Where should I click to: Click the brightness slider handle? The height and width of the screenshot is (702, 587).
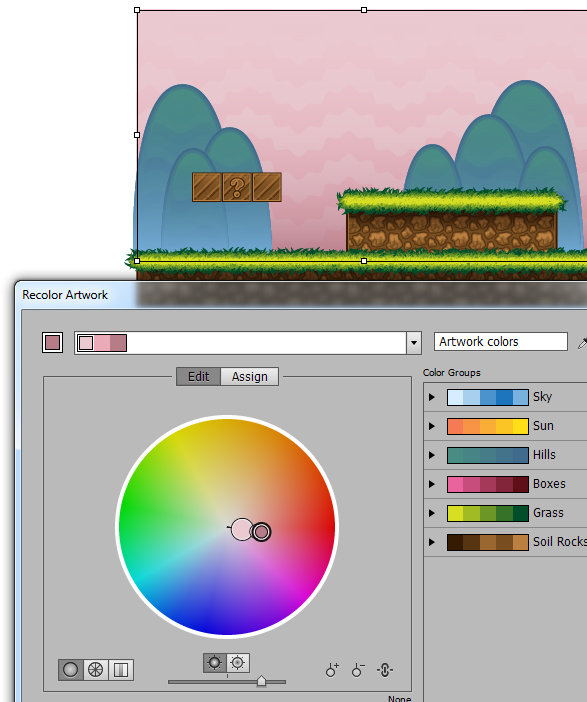(x=261, y=681)
